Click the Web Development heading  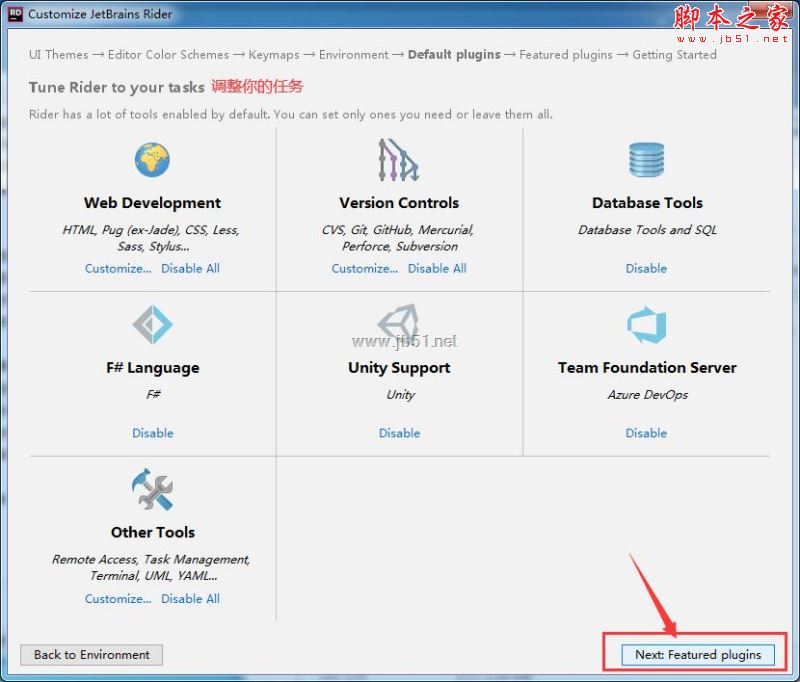(x=153, y=203)
